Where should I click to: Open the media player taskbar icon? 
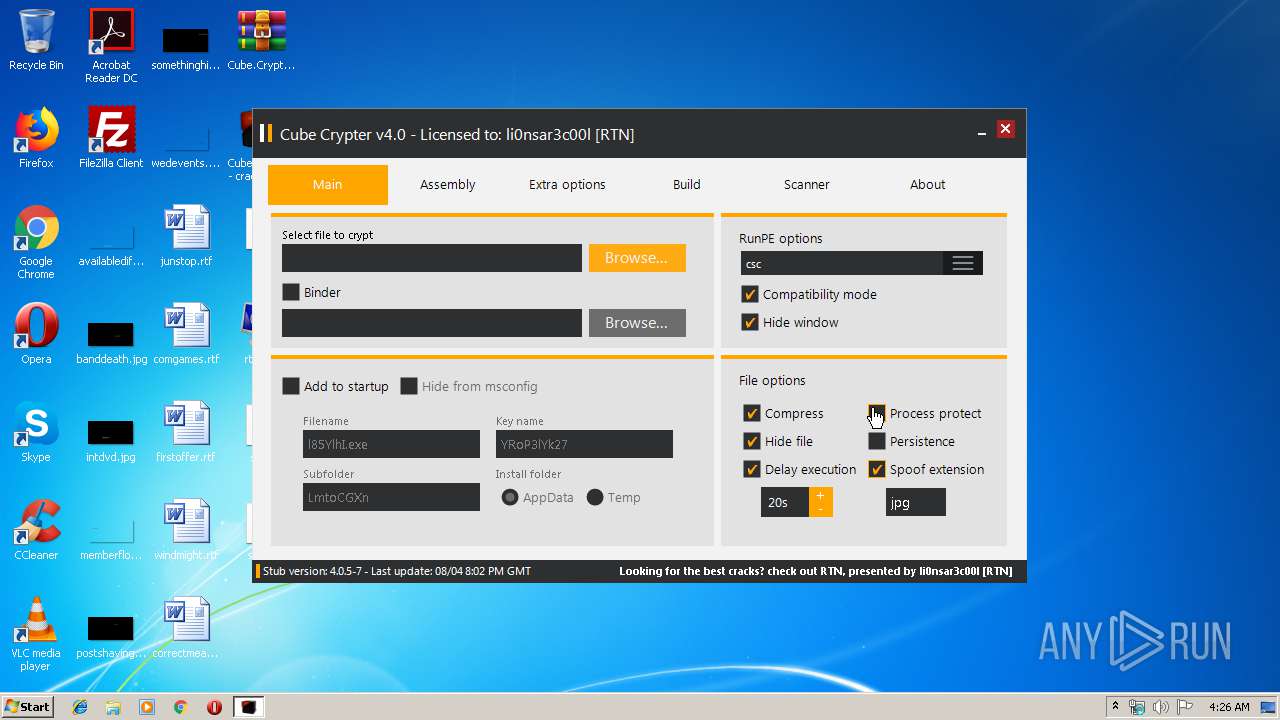point(147,707)
